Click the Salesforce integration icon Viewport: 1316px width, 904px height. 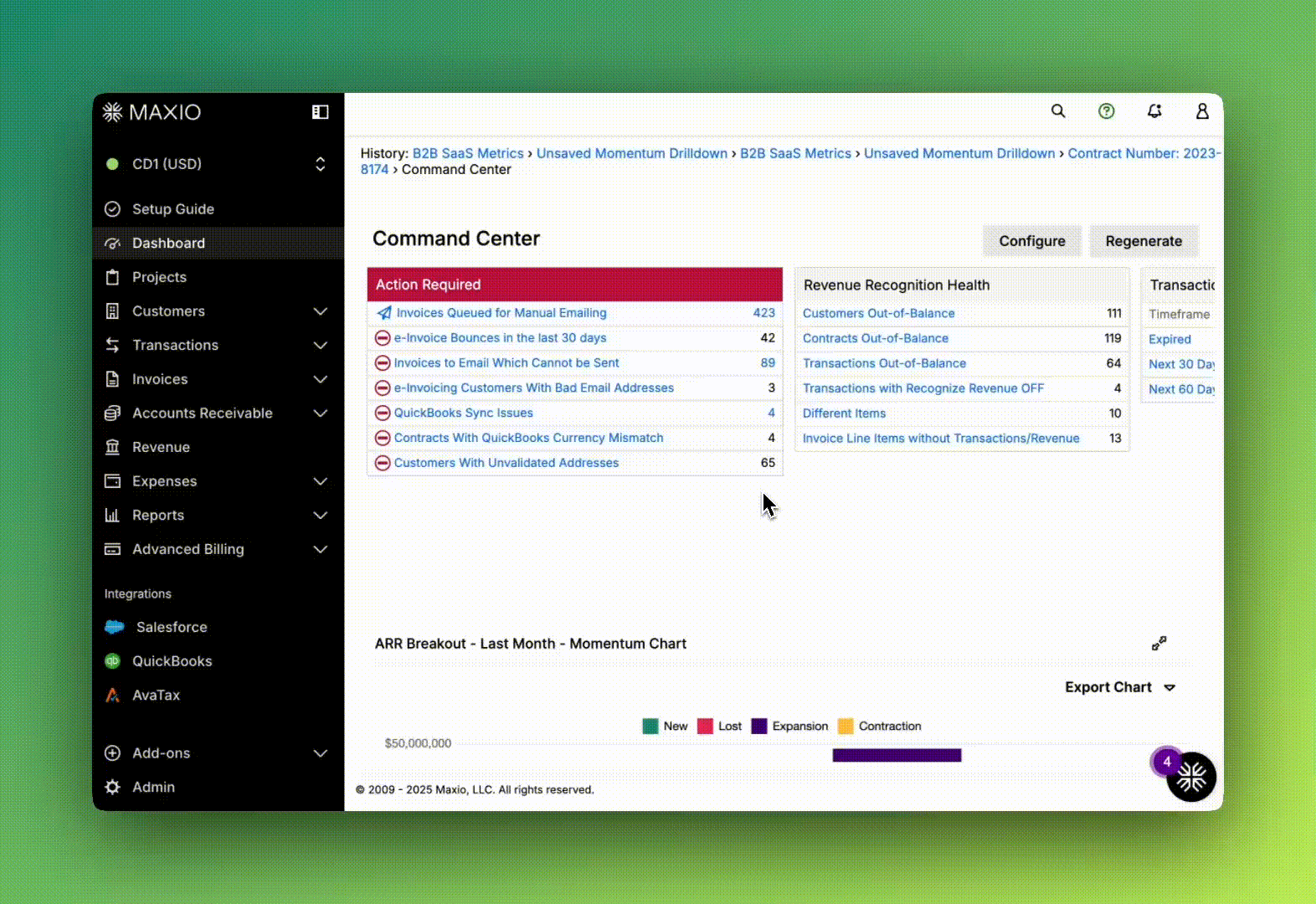115,627
